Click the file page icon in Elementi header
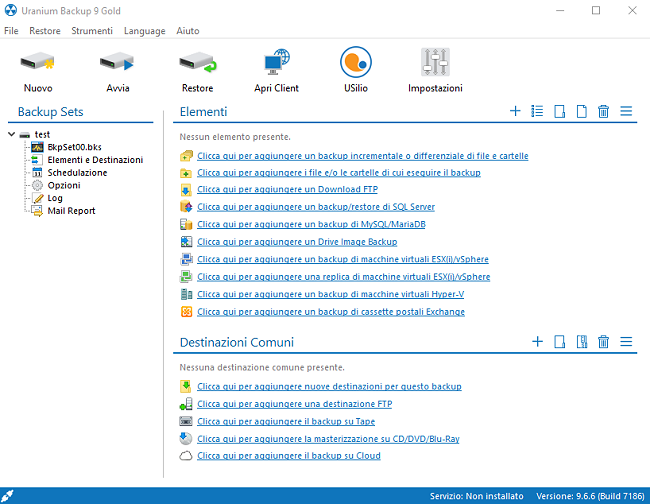 [x=582, y=111]
